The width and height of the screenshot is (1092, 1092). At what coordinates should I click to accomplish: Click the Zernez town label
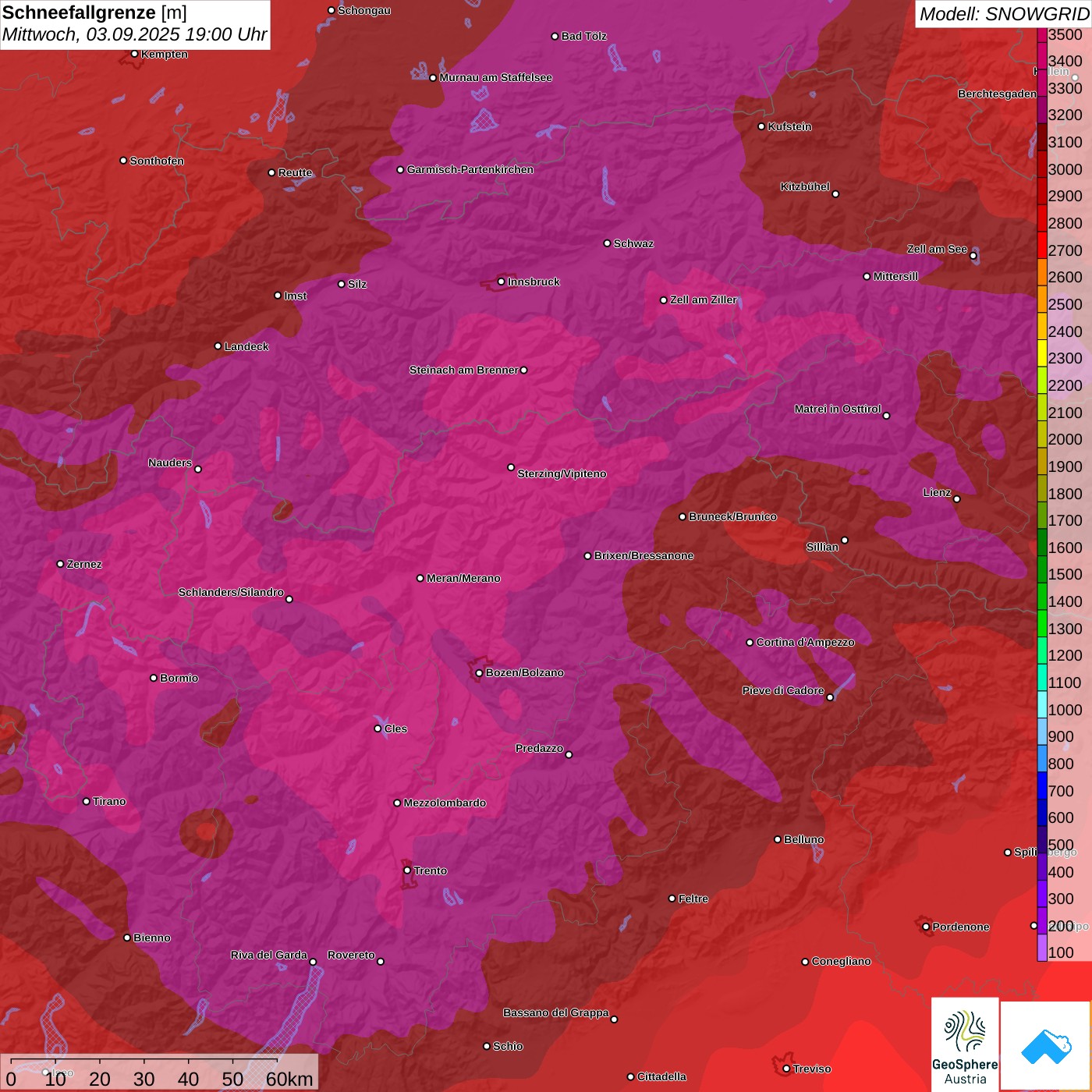point(84,564)
